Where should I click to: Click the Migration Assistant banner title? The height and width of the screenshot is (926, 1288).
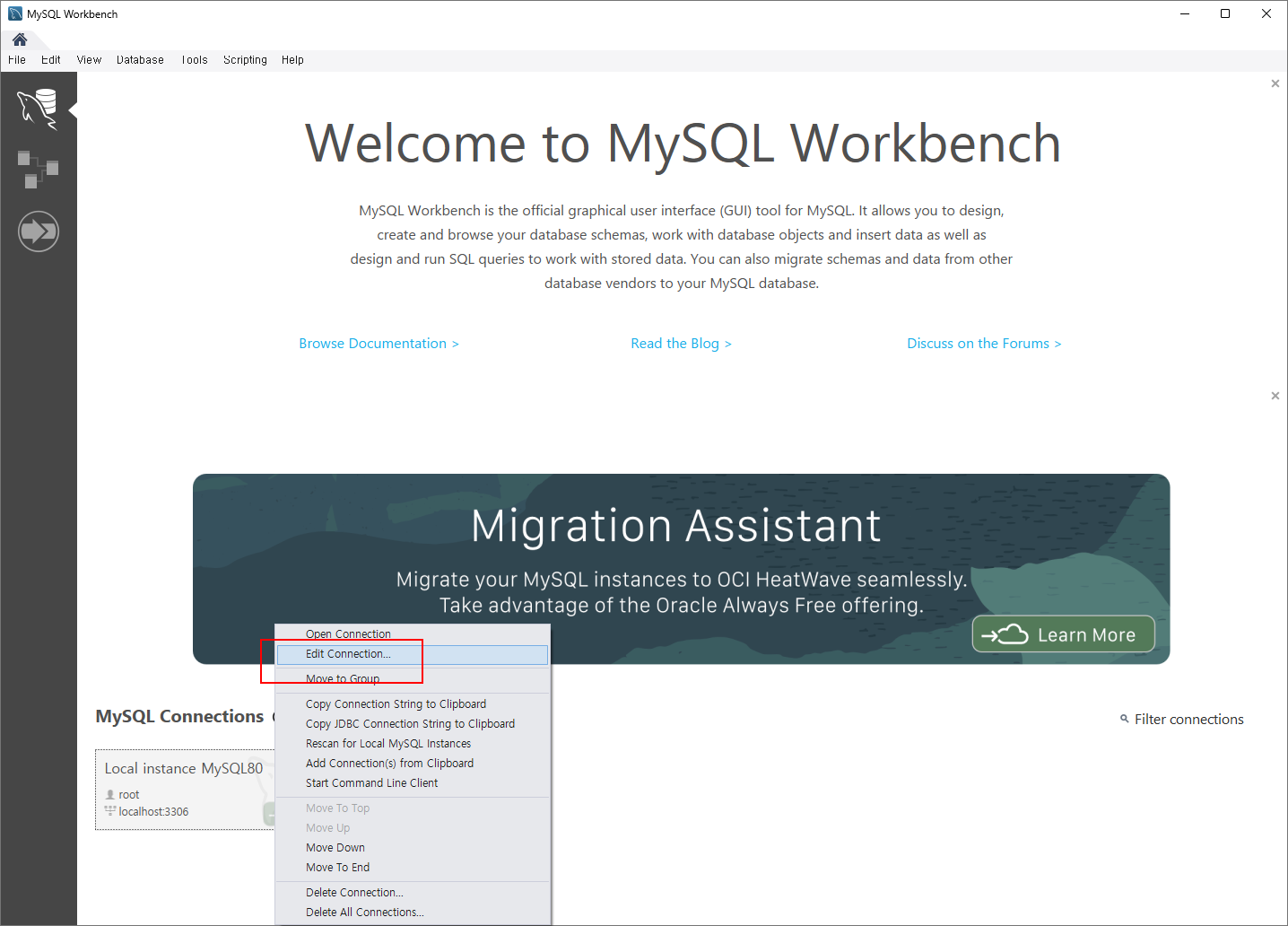coord(676,526)
